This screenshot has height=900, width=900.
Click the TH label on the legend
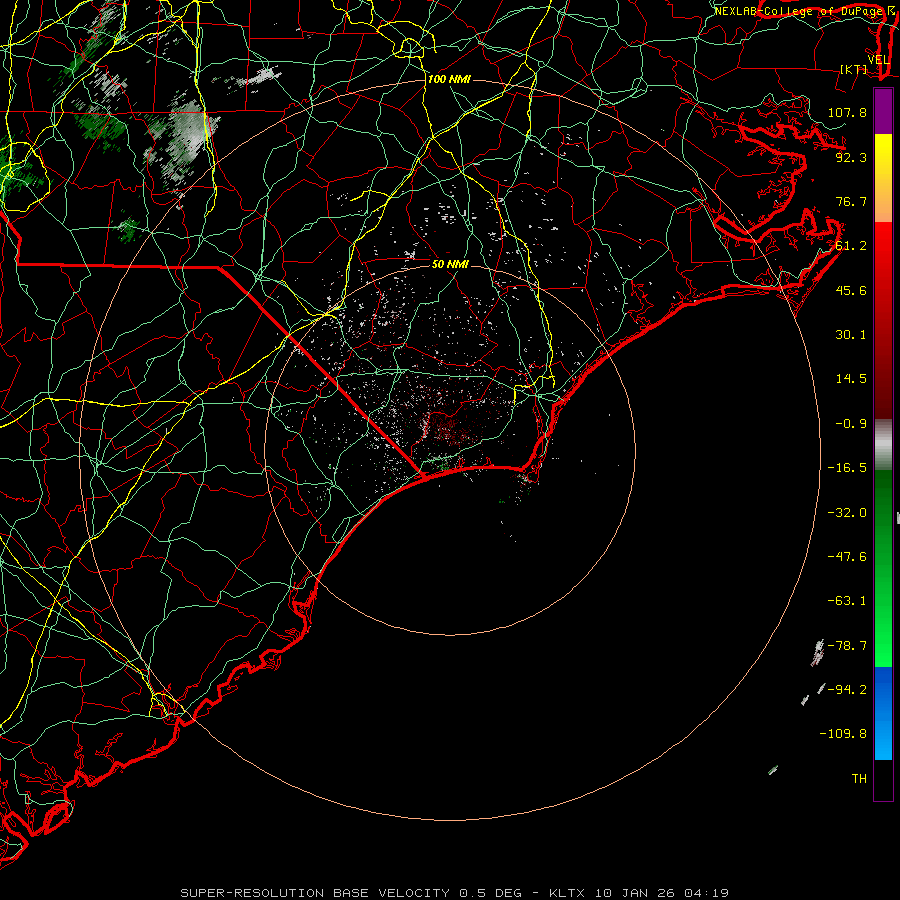point(859,779)
